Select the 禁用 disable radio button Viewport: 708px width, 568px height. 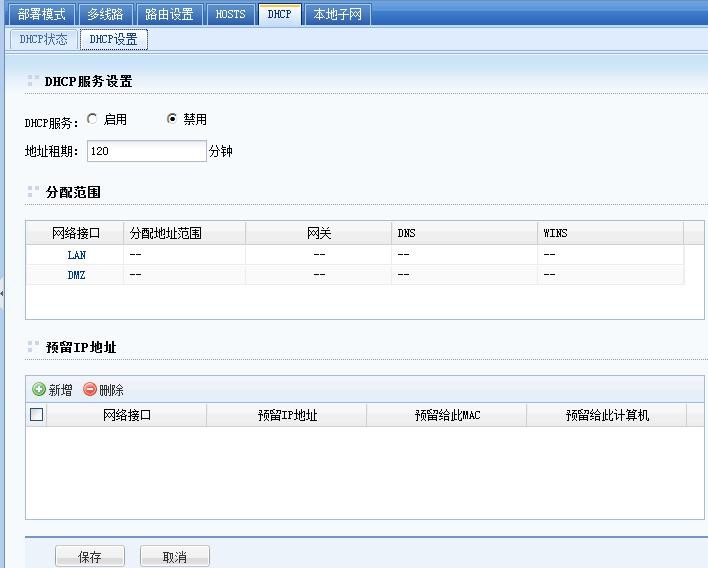[172, 119]
